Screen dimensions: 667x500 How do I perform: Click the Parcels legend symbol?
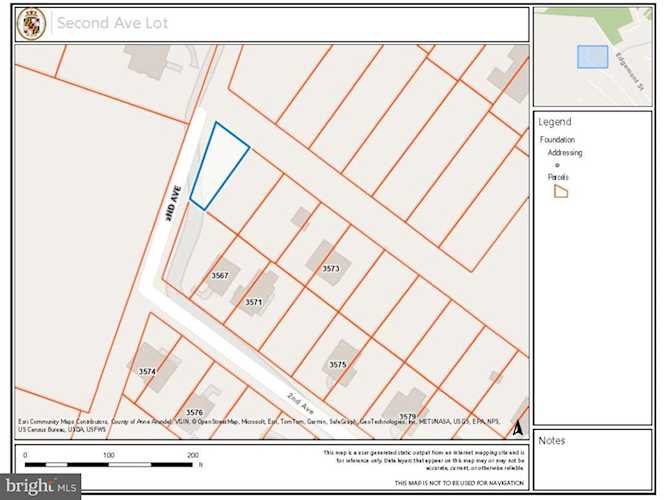tap(561, 190)
